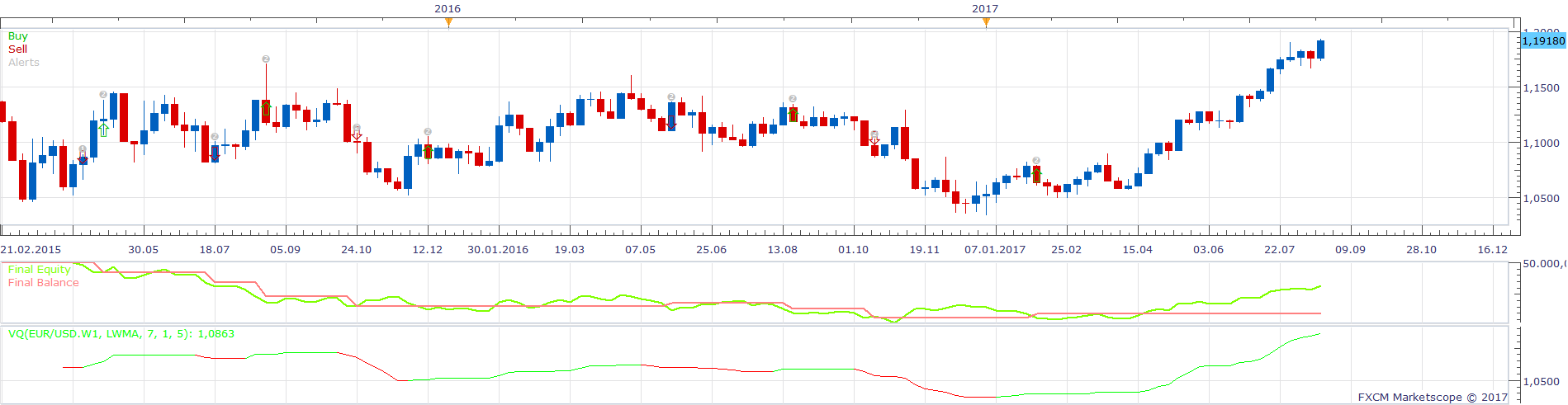The height and width of the screenshot is (405, 1568).
Task: Click the 24.10 date label
Action: (357, 249)
